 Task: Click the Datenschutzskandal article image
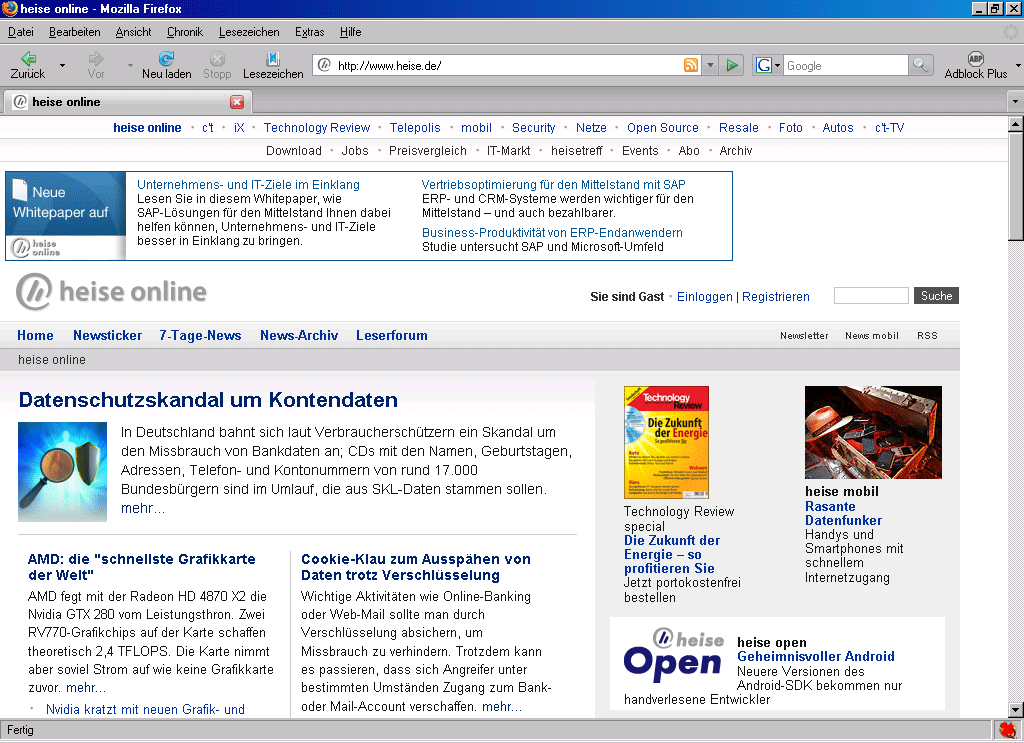62,471
